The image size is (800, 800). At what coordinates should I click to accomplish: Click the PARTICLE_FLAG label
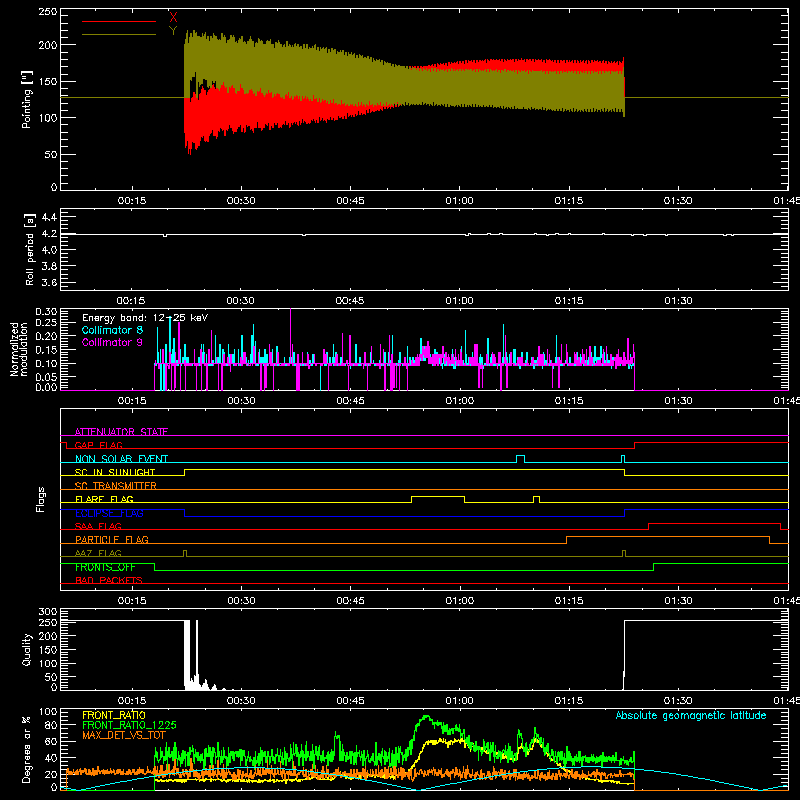coord(112,540)
